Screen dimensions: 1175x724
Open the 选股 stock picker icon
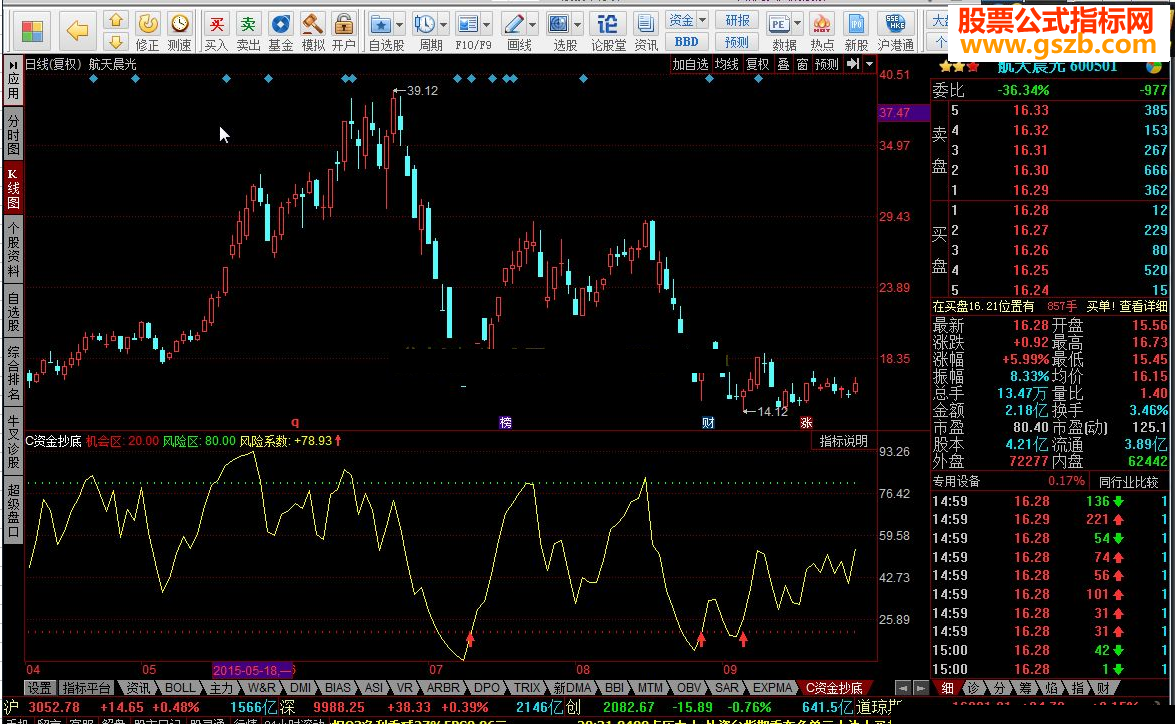[x=558, y=25]
